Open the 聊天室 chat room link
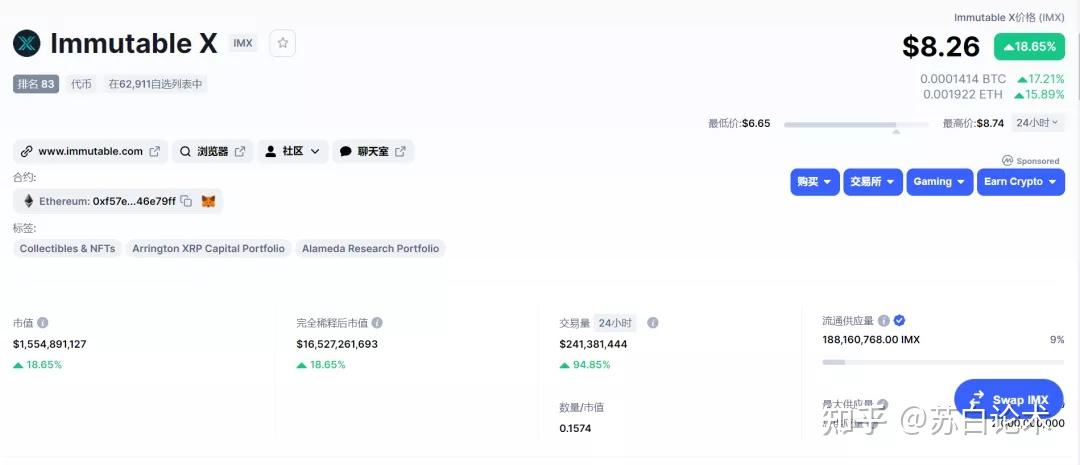Image resolution: width=1080 pixels, height=465 pixels. (x=372, y=152)
